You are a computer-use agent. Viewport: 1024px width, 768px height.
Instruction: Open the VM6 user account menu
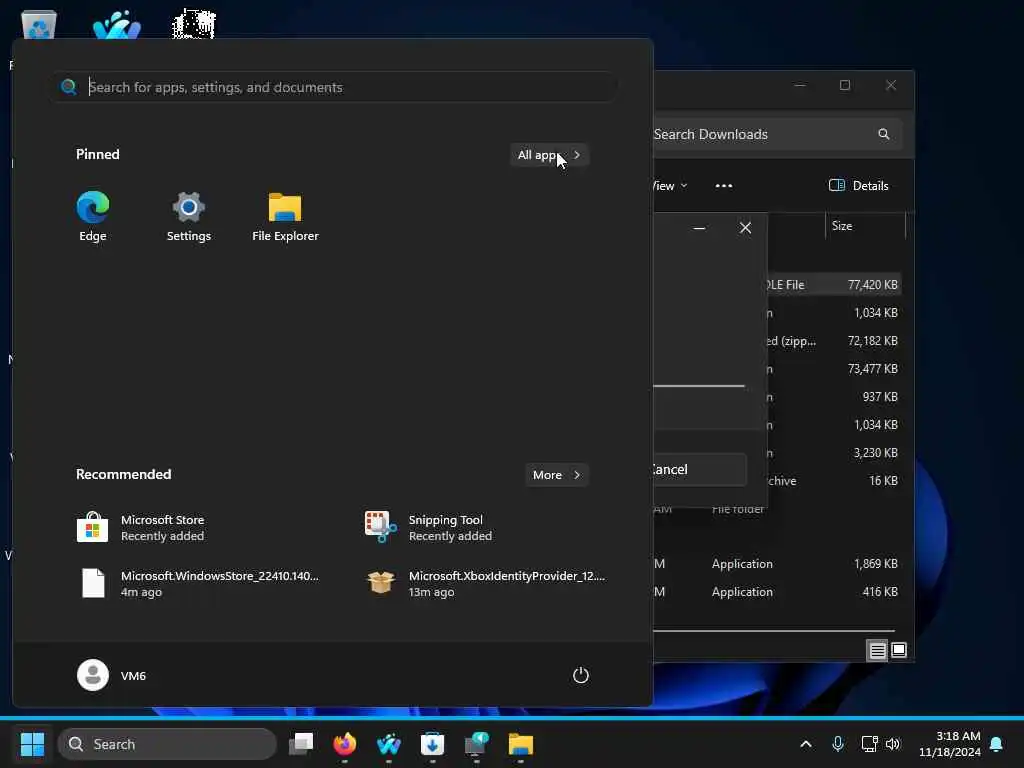[x=112, y=675]
